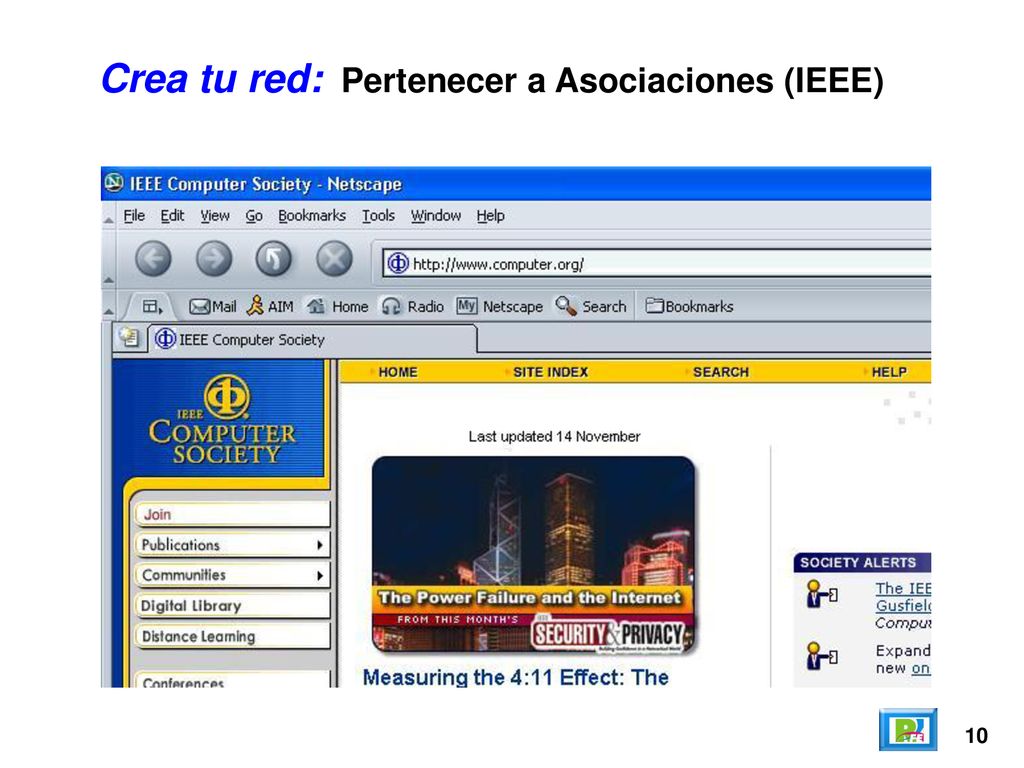The image size is (1024, 768).
Task: Click SEARCH in the yellow site bar
Action: [720, 372]
